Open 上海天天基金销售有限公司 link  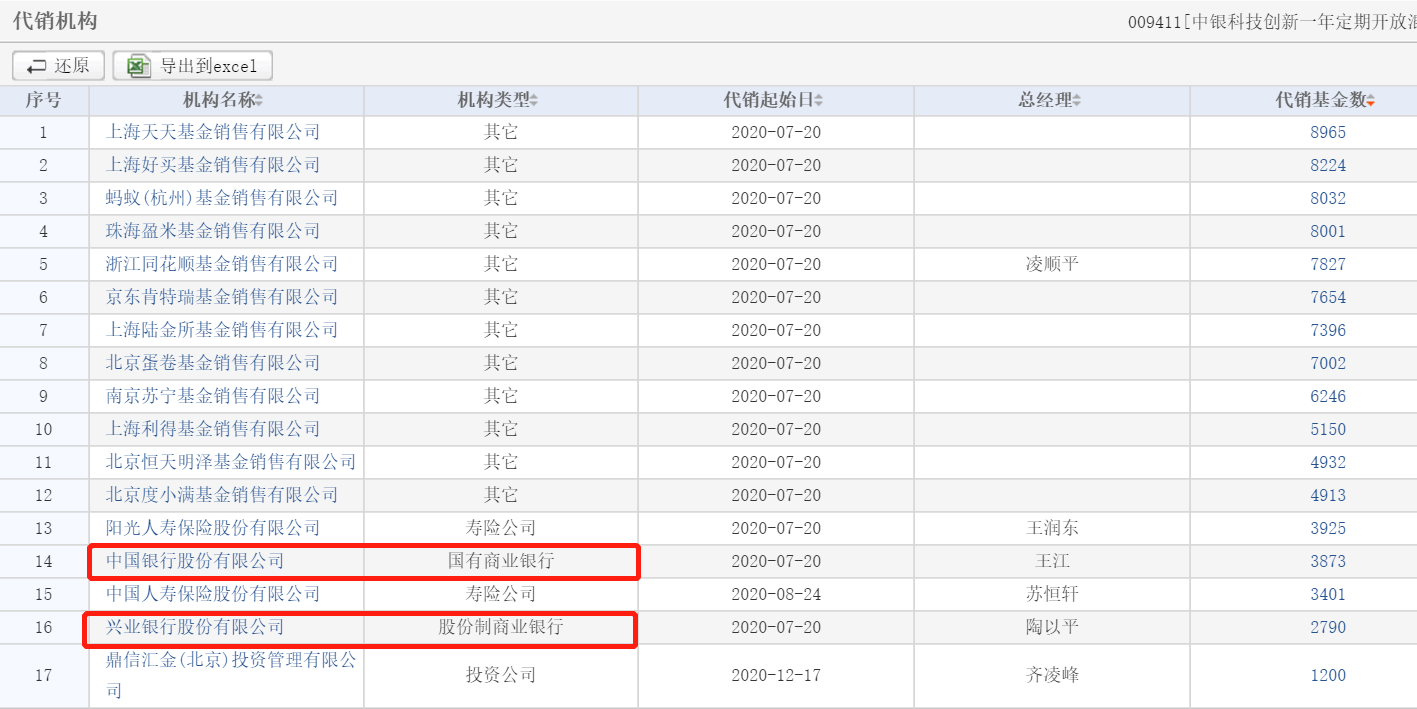(213, 132)
